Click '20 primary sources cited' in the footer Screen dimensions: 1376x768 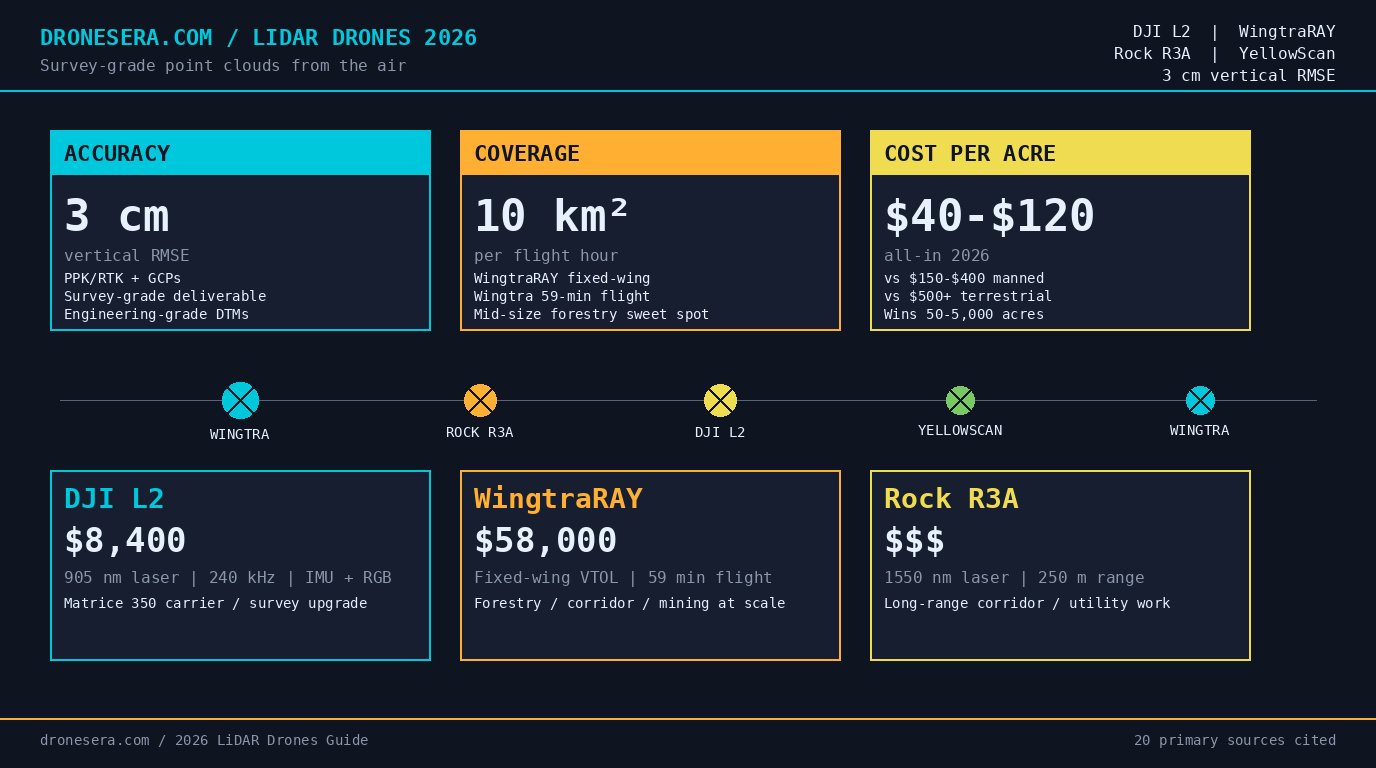point(1235,741)
